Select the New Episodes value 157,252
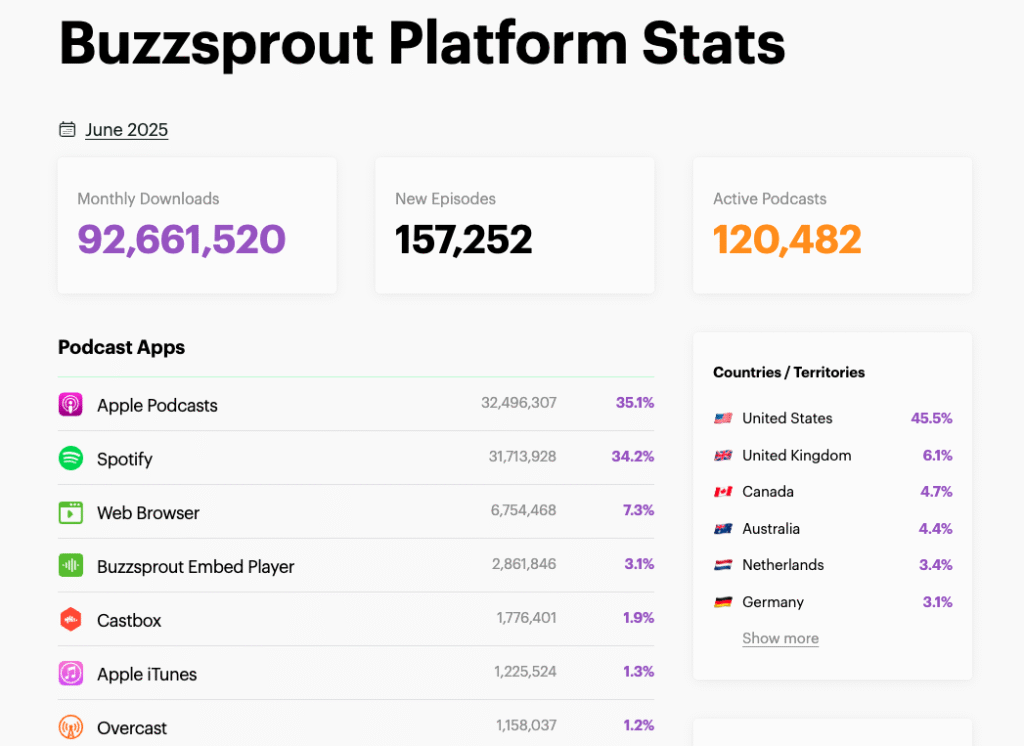Screen dimensions: 1024x746 (464, 239)
